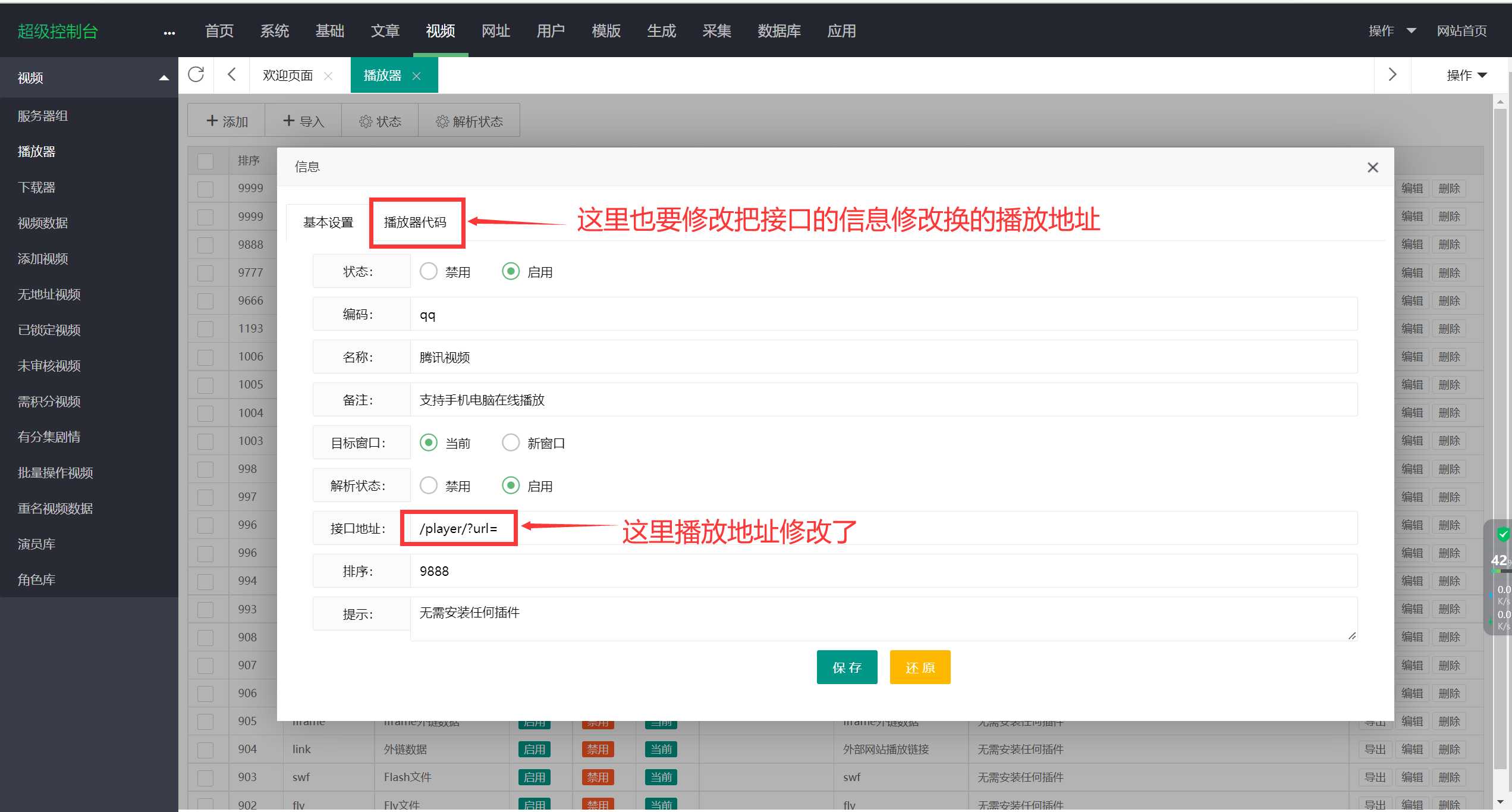The image size is (1512, 812).
Task: Close the 播放器 tab
Action: tap(416, 76)
